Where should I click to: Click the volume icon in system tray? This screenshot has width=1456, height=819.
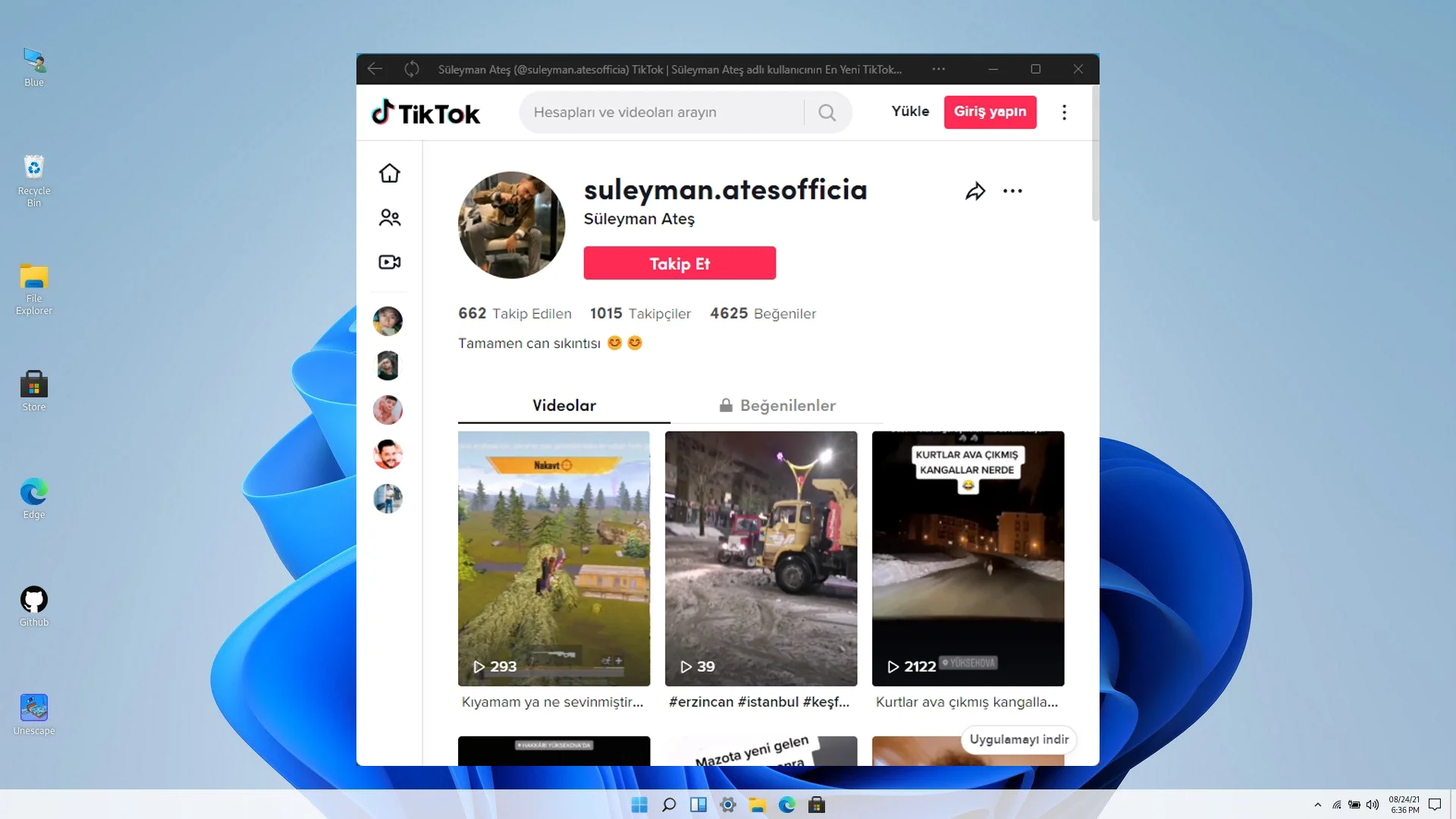[x=1373, y=805]
